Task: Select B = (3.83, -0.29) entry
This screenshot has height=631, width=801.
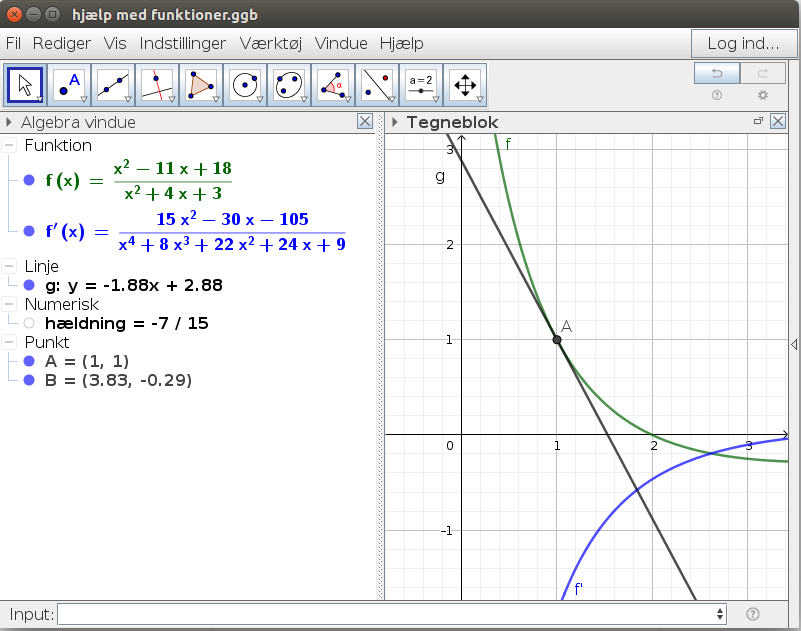Action: pyautogui.click(x=119, y=380)
